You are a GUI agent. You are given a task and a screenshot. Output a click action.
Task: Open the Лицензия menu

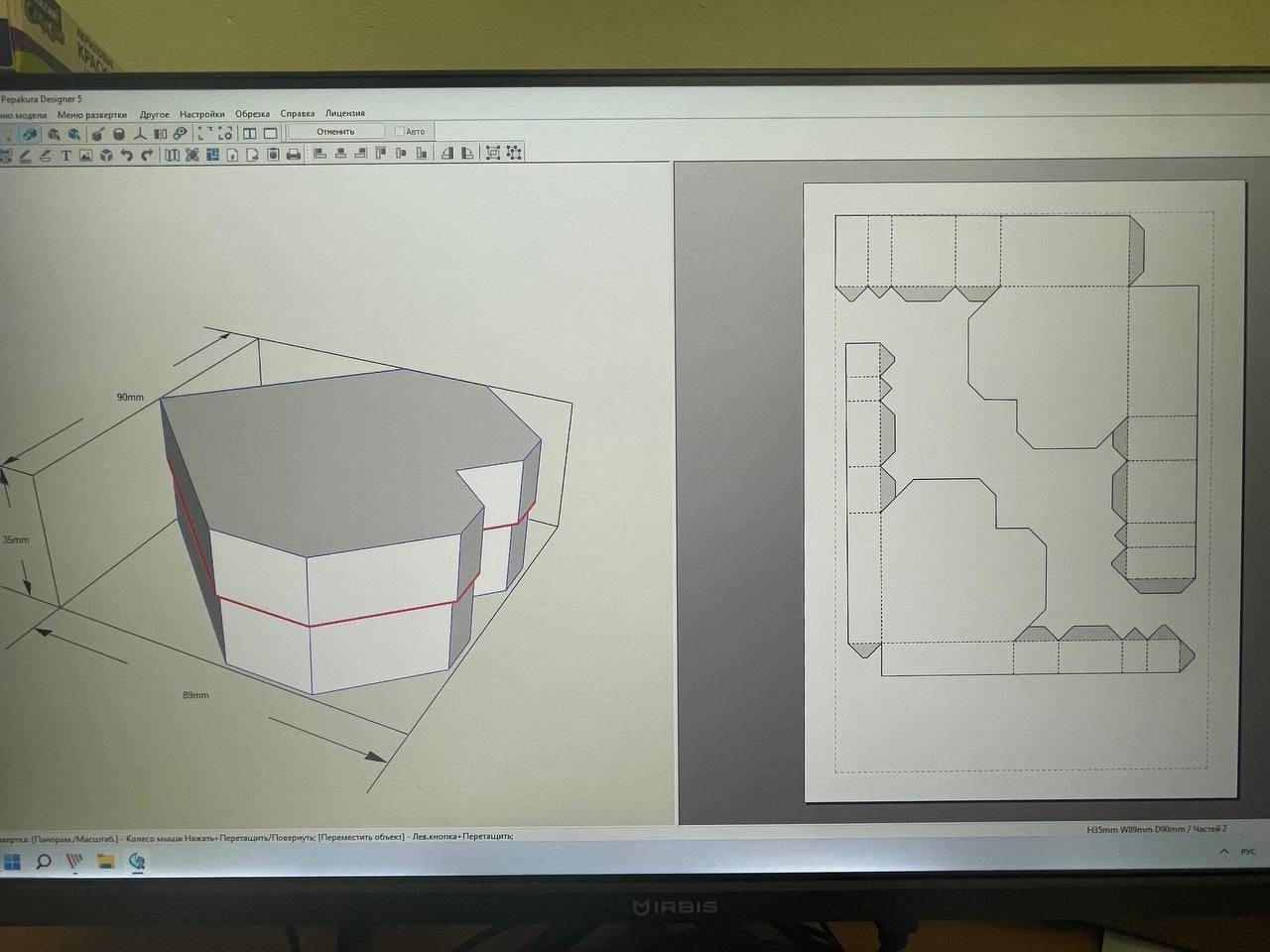click(345, 113)
